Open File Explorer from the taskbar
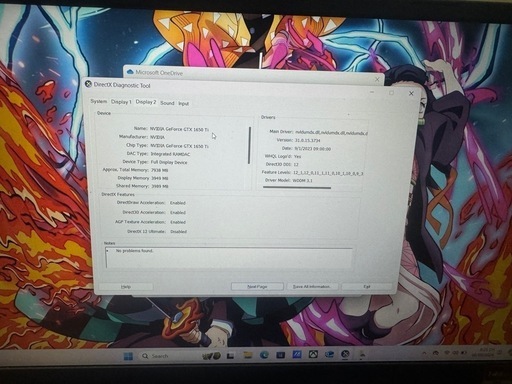 point(248,355)
